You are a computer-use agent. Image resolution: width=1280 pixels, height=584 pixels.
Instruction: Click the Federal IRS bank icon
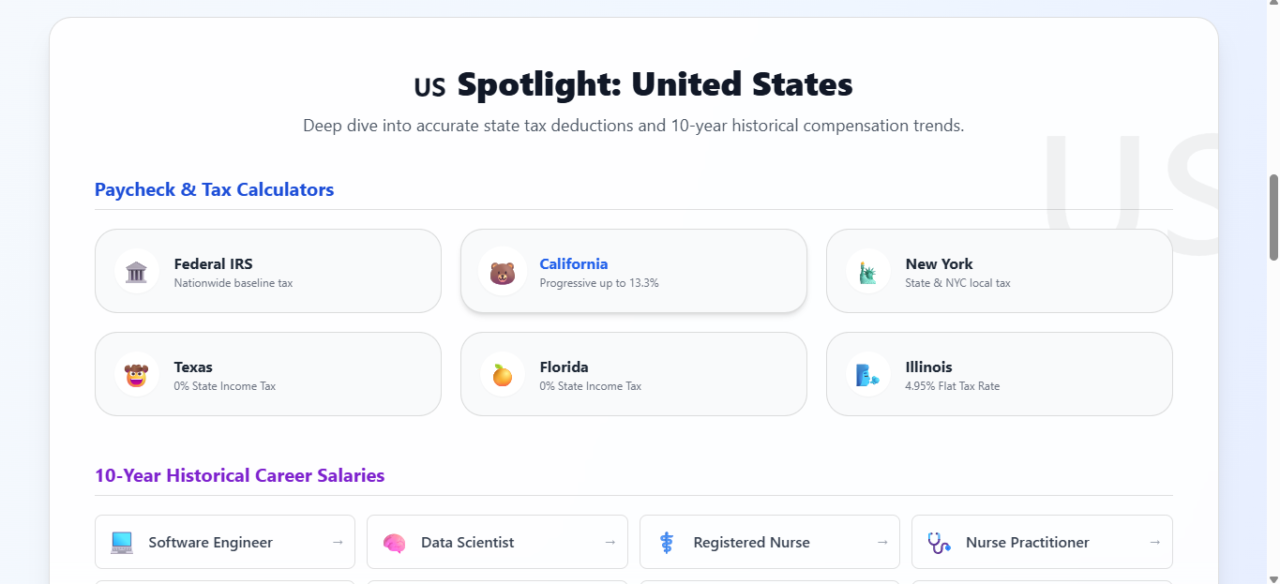136,270
